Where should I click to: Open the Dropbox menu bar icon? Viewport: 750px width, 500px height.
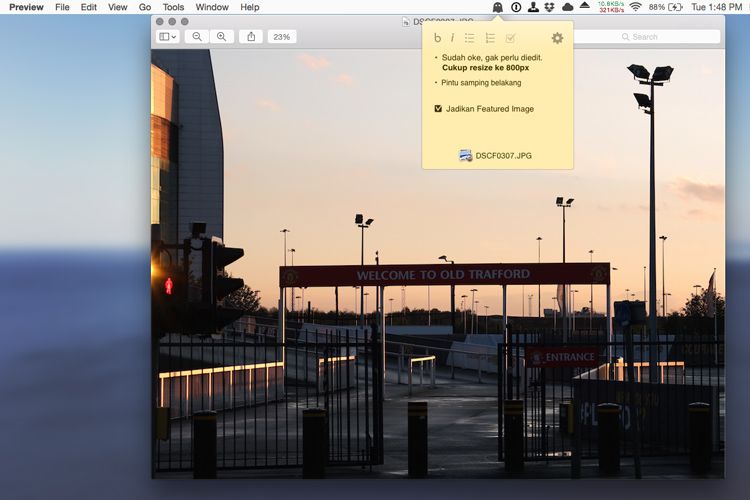tap(550, 7)
